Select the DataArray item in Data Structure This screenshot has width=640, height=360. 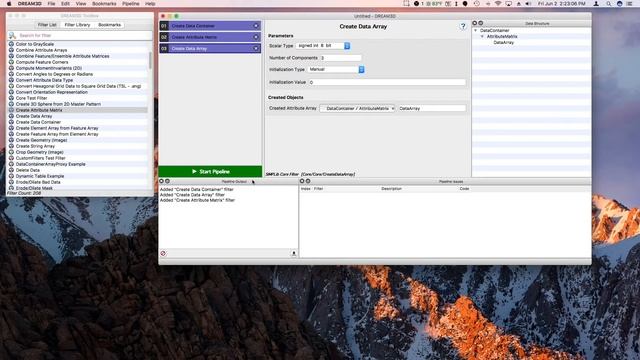pos(504,42)
